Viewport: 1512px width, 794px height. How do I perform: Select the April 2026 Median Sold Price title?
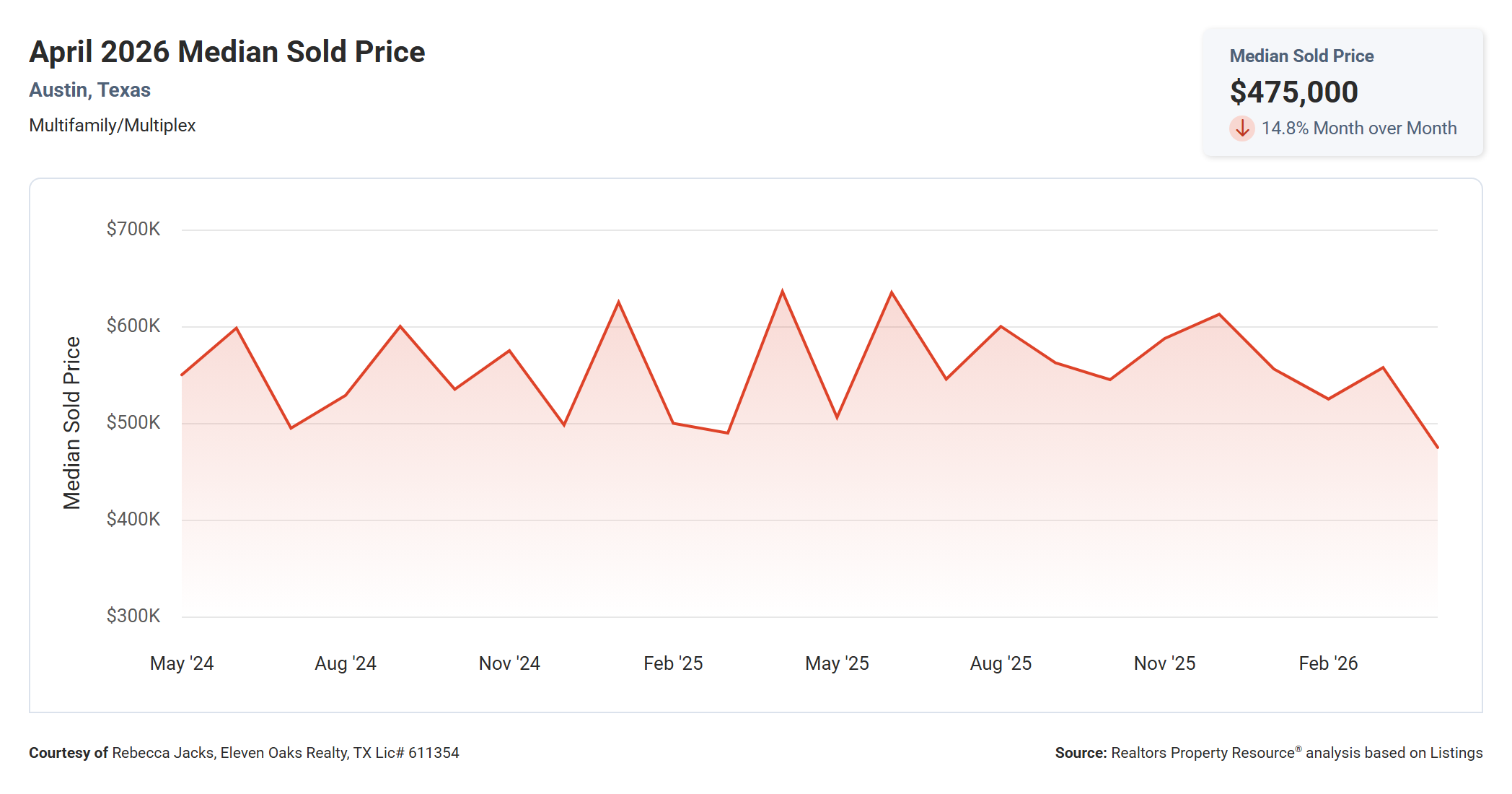[x=227, y=52]
